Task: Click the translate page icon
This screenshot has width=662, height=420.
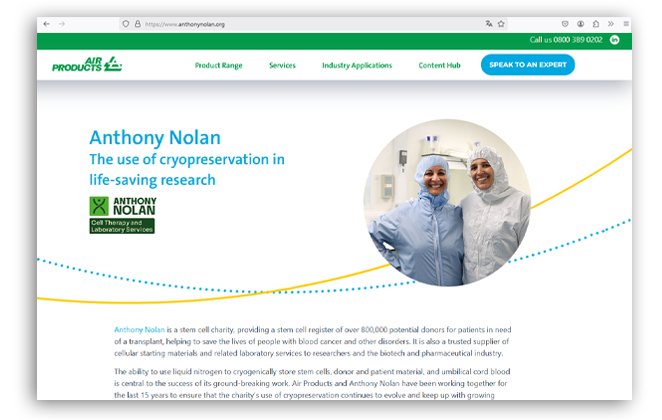Action: pyautogui.click(x=489, y=24)
